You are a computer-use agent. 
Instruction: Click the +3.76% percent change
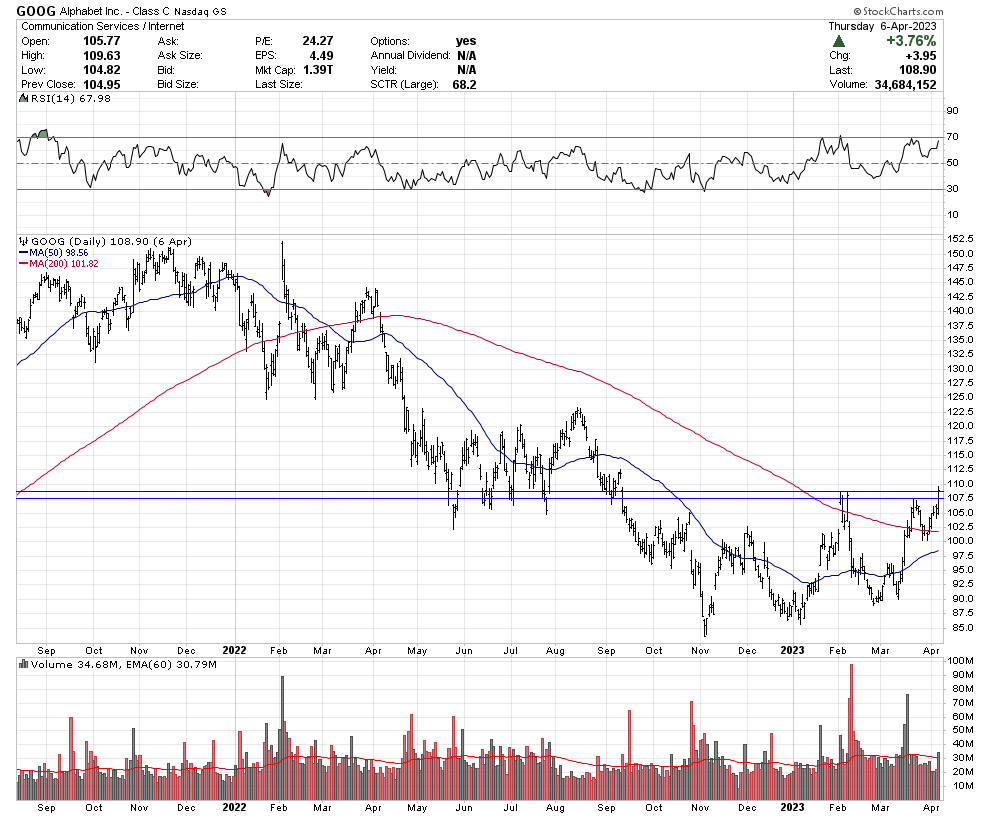click(x=911, y=41)
